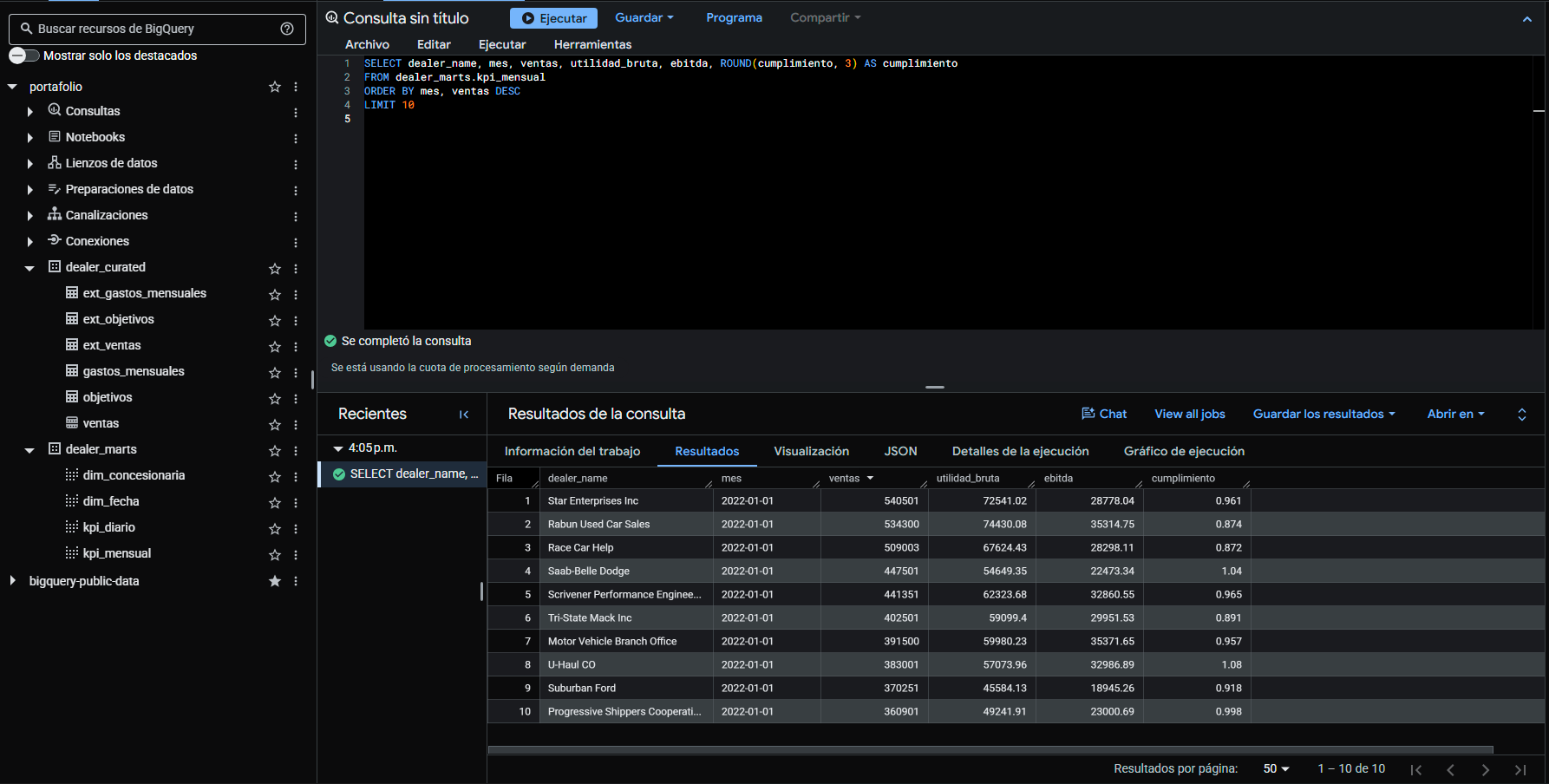1549x784 pixels.
Task: Click the Compartir button
Action: (825, 17)
